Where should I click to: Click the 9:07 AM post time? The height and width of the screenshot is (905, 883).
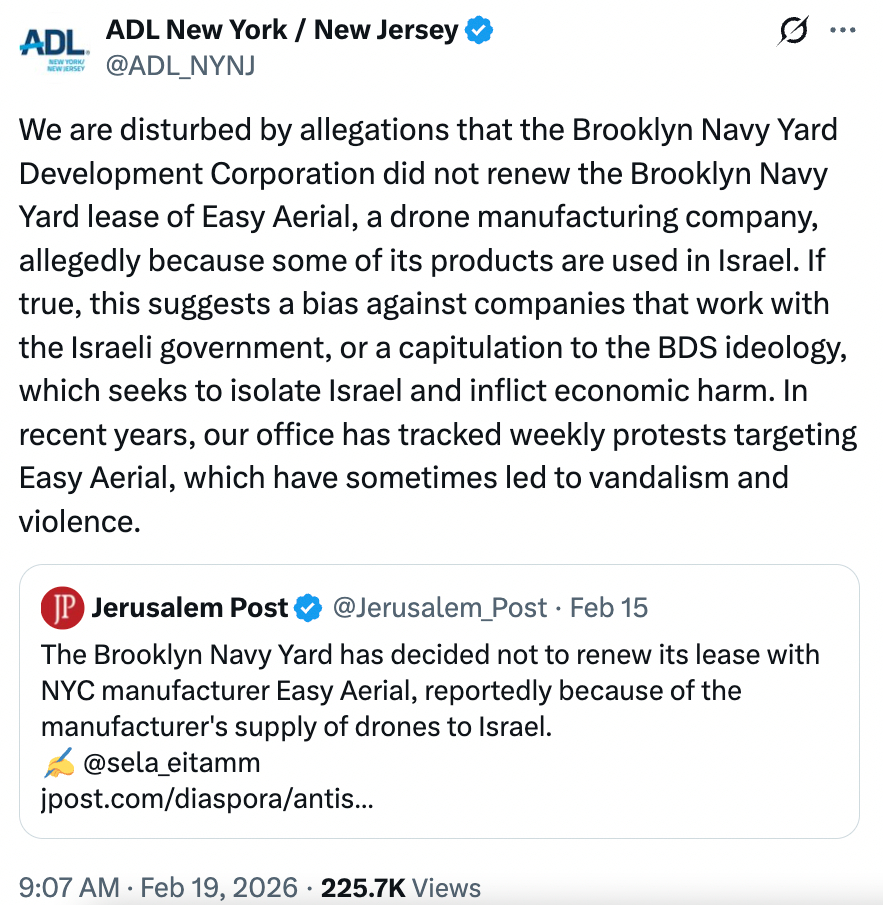(x=66, y=887)
